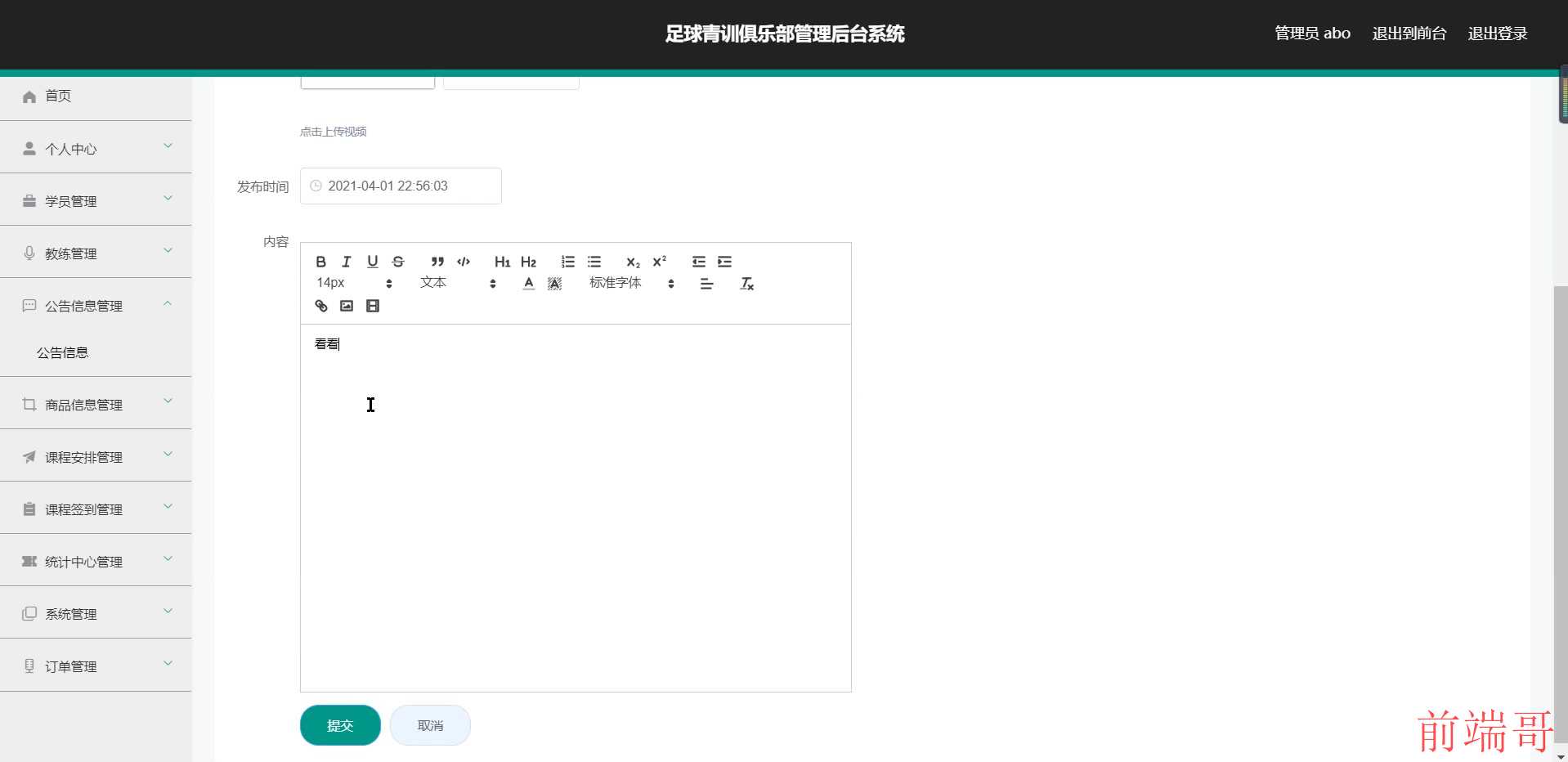
Task: Insert a code block
Action: pyautogui.click(x=464, y=262)
